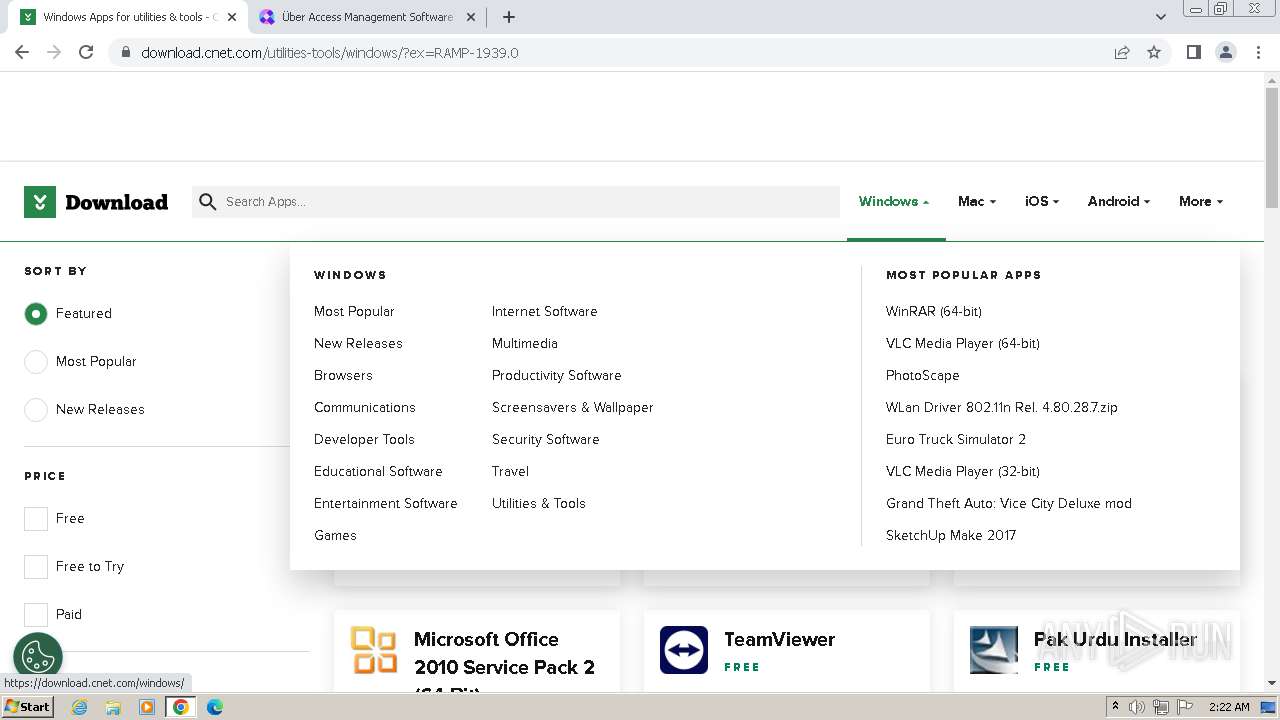Click the browser address bar URL
Image resolution: width=1280 pixels, height=720 pixels.
click(x=330, y=52)
